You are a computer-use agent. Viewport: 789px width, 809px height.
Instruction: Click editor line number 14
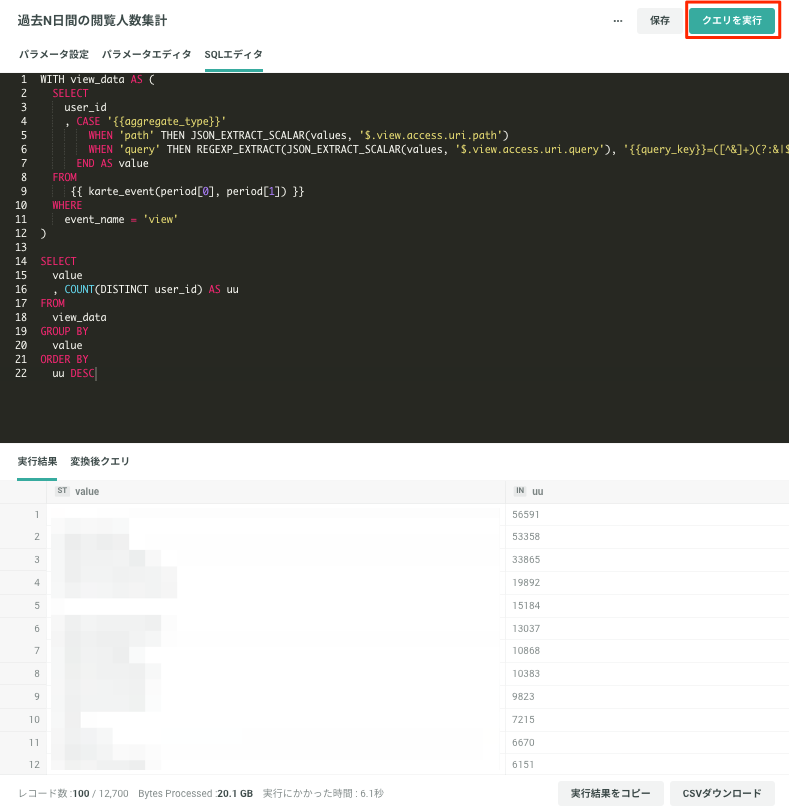(x=21, y=261)
